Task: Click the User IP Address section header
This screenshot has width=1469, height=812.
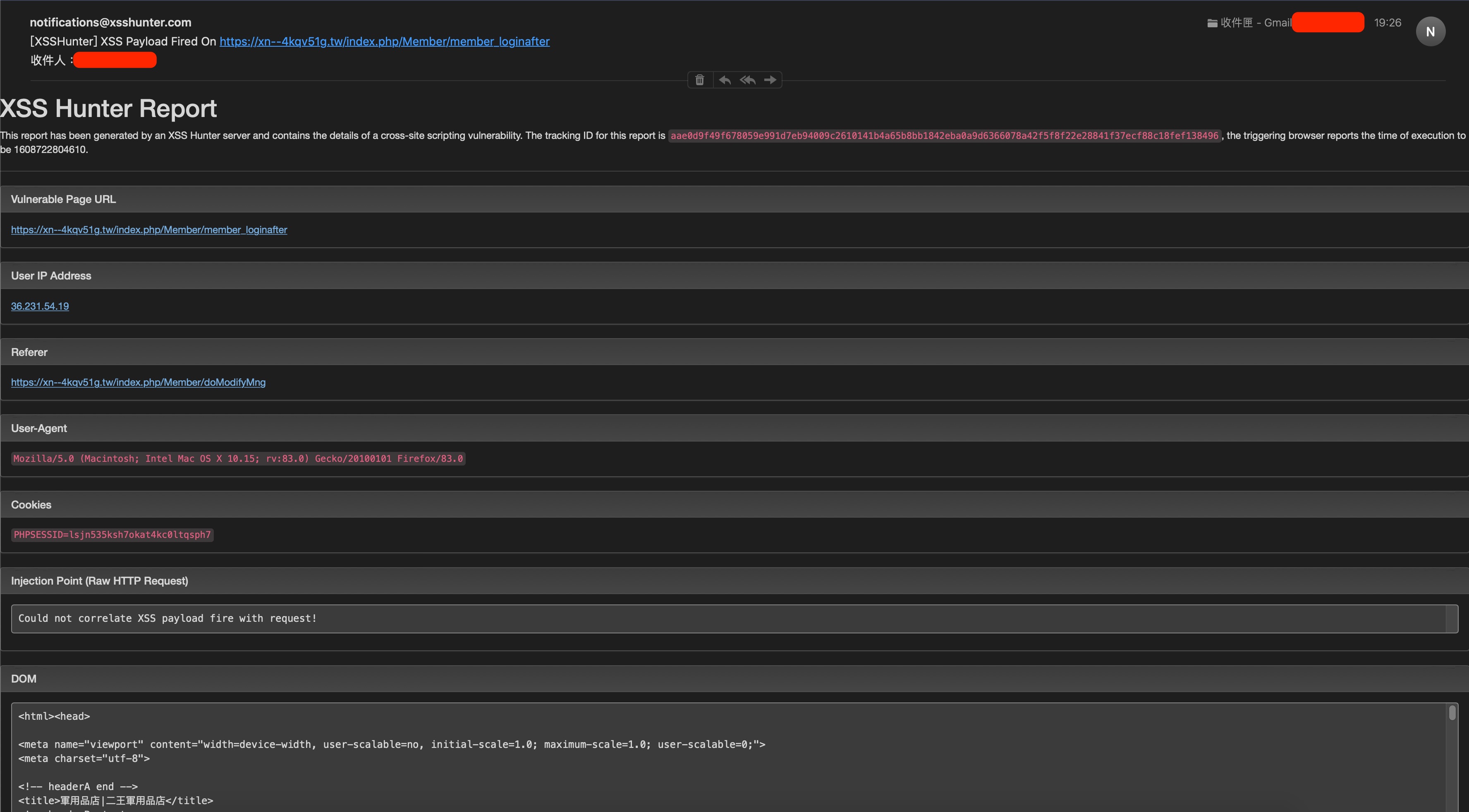Action: [734, 275]
